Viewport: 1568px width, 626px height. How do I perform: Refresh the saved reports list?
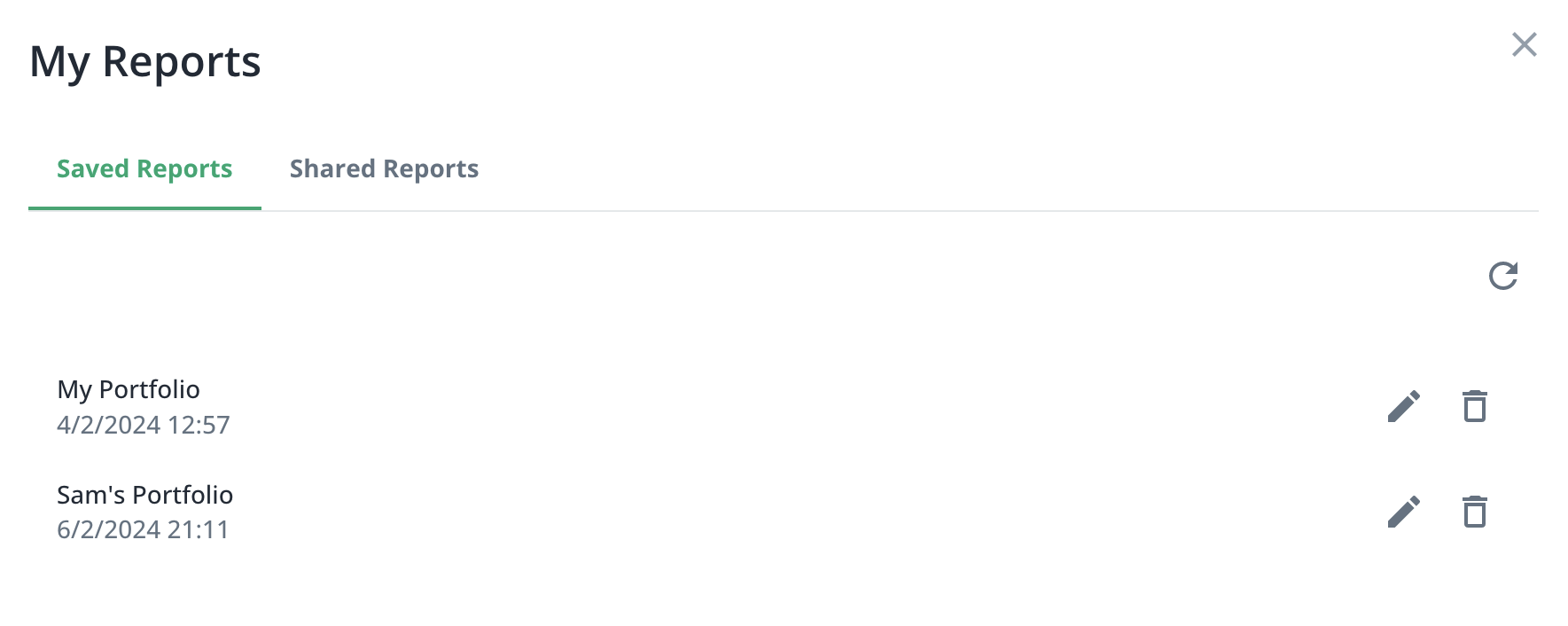(1503, 276)
